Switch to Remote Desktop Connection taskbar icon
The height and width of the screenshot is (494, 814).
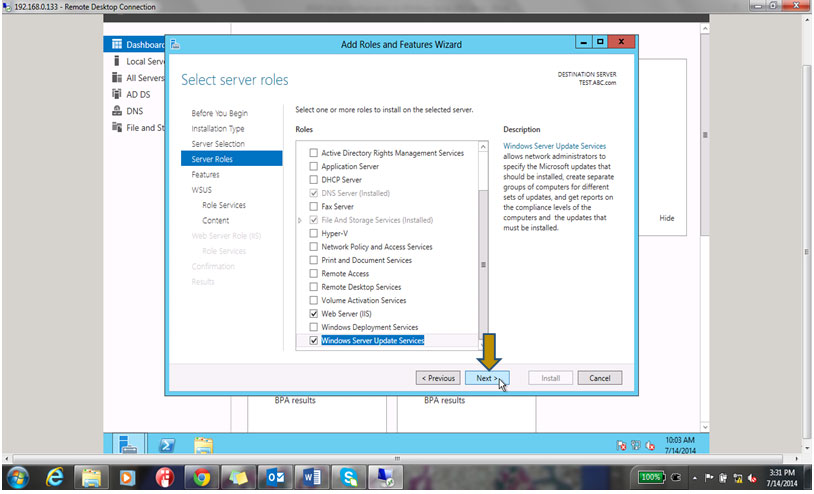click(385, 477)
